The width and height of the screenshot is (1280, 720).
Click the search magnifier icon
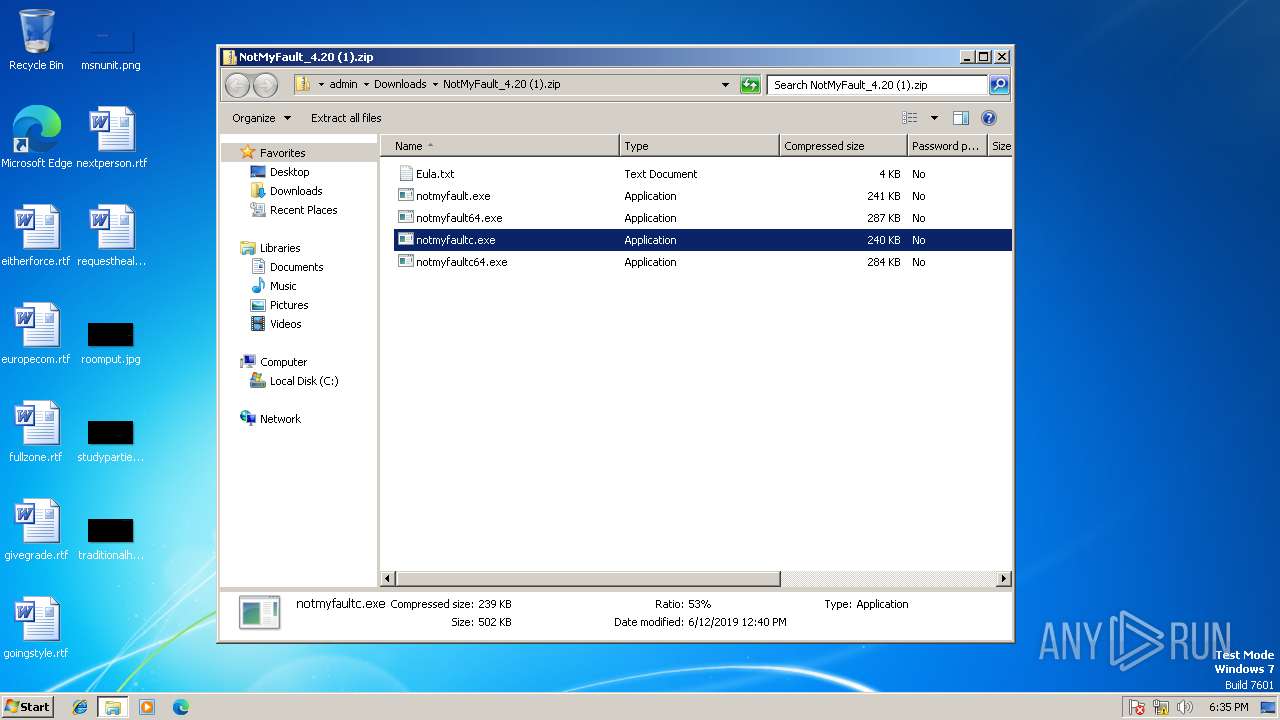tap(998, 85)
